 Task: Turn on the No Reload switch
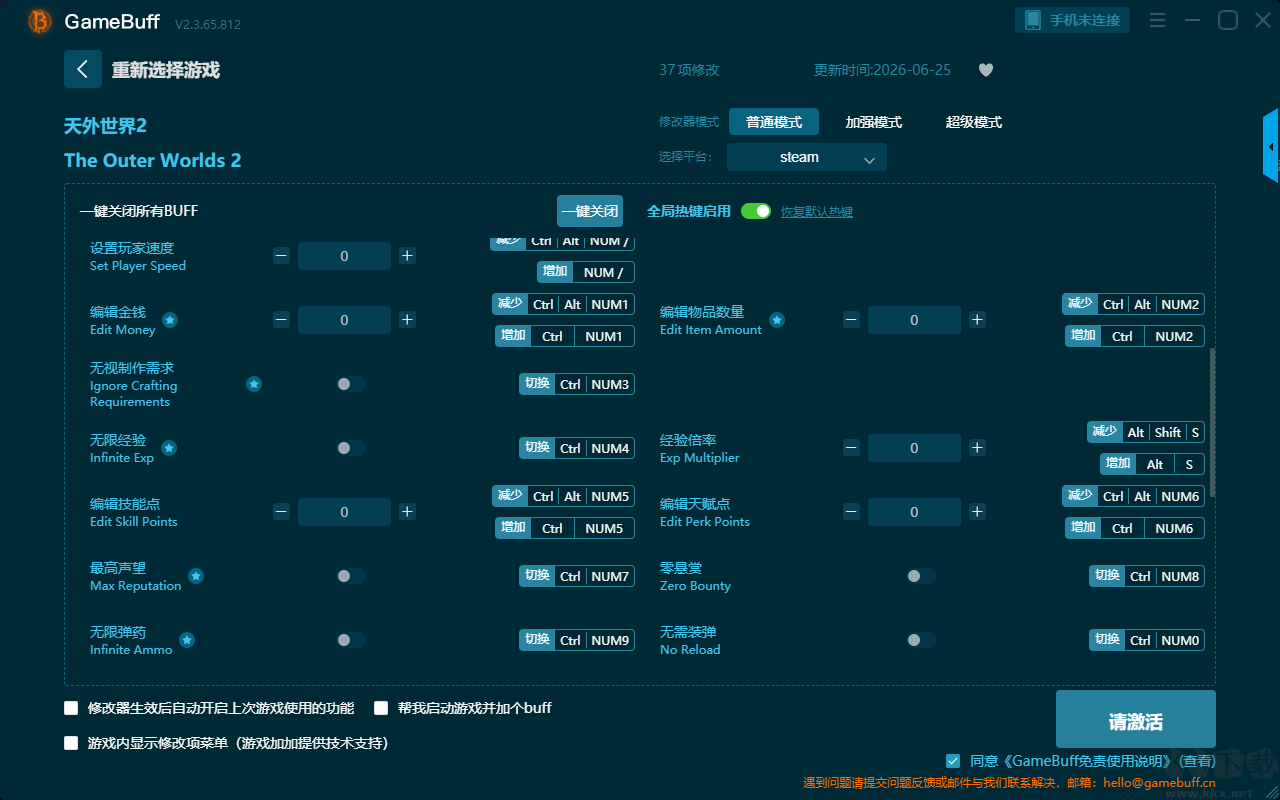coord(921,640)
